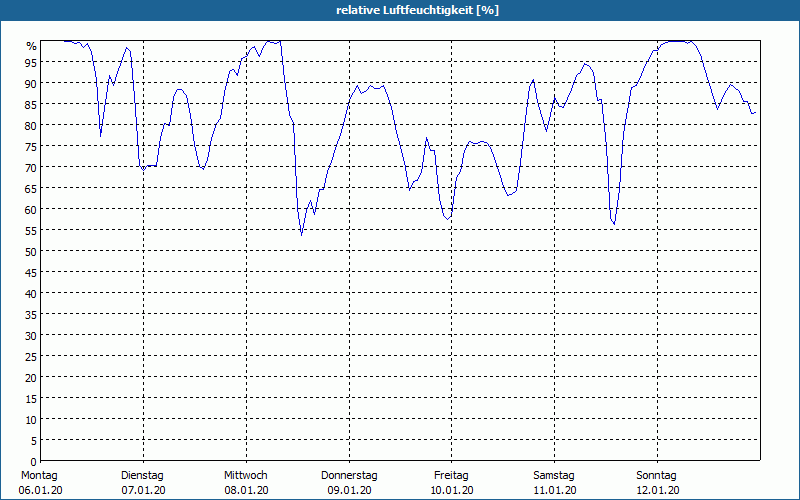The height and width of the screenshot is (500, 800).
Task: Click the date 11.01.20
Action: tap(555, 491)
